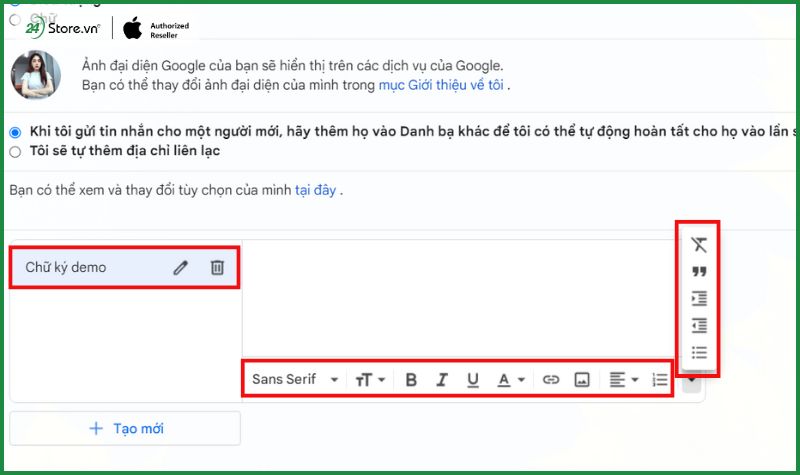Toggle italic formatting
The height and width of the screenshot is (475, 800).
(442, 380)
